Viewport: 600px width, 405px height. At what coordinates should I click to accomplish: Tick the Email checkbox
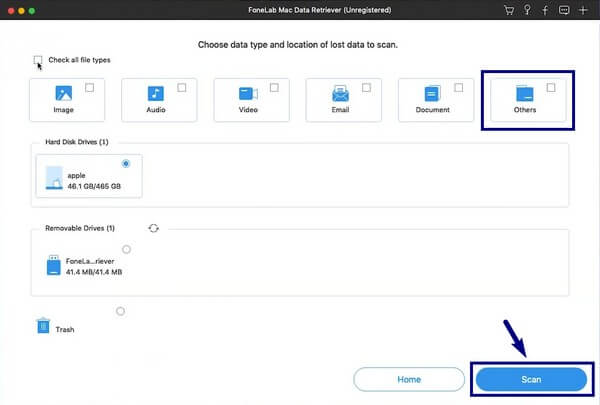pyautogui.click(x=366, y=88)
